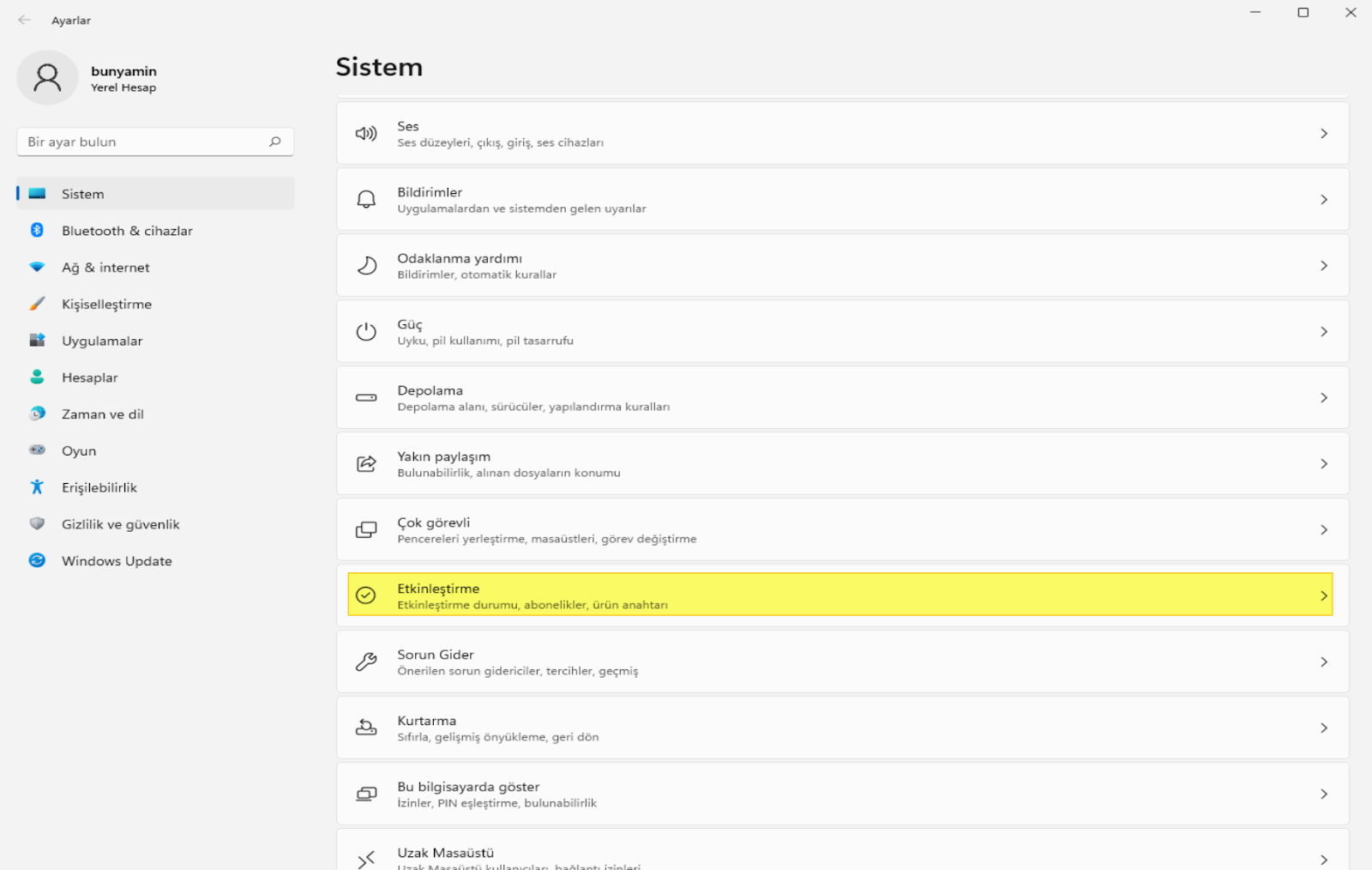Expand the Çok görevli row chevron

click(1324, 530)
